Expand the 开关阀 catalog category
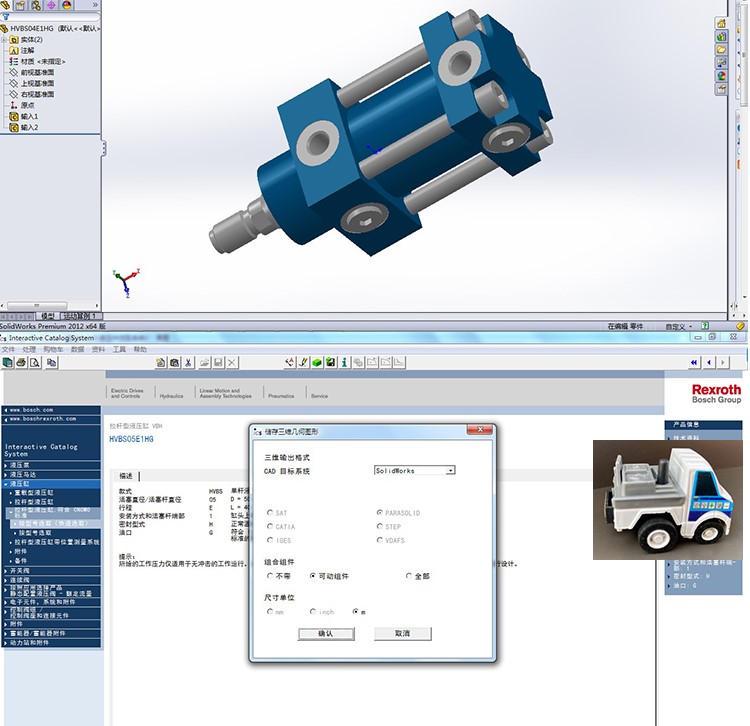The width and height of the screenshot is (750, 726). point(6,571)
